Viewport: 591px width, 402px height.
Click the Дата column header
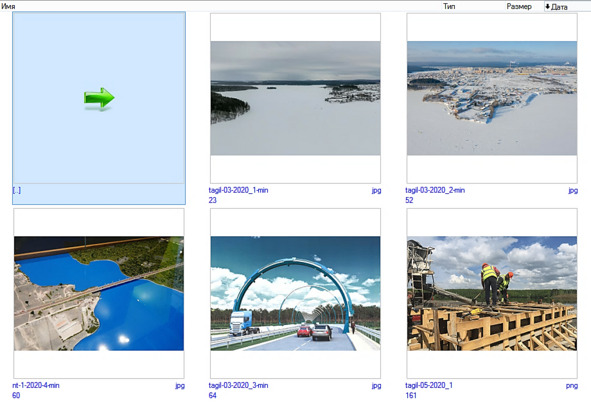559,7
